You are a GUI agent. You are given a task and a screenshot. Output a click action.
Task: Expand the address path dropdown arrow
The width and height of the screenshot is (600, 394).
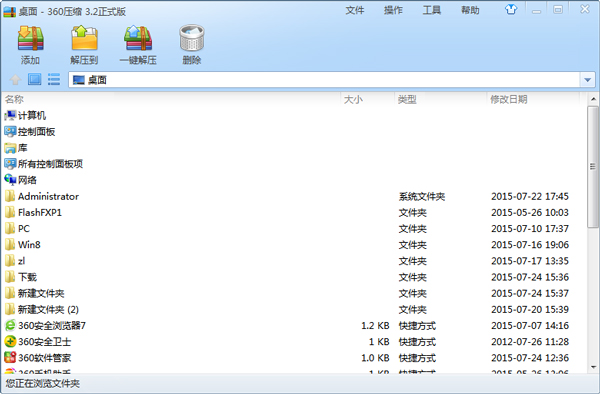[587, 80]
